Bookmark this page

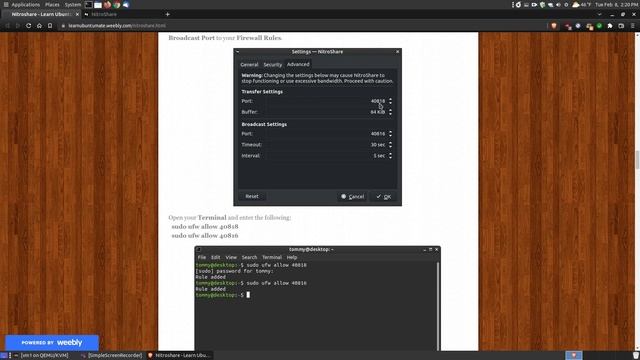point(50,26)
